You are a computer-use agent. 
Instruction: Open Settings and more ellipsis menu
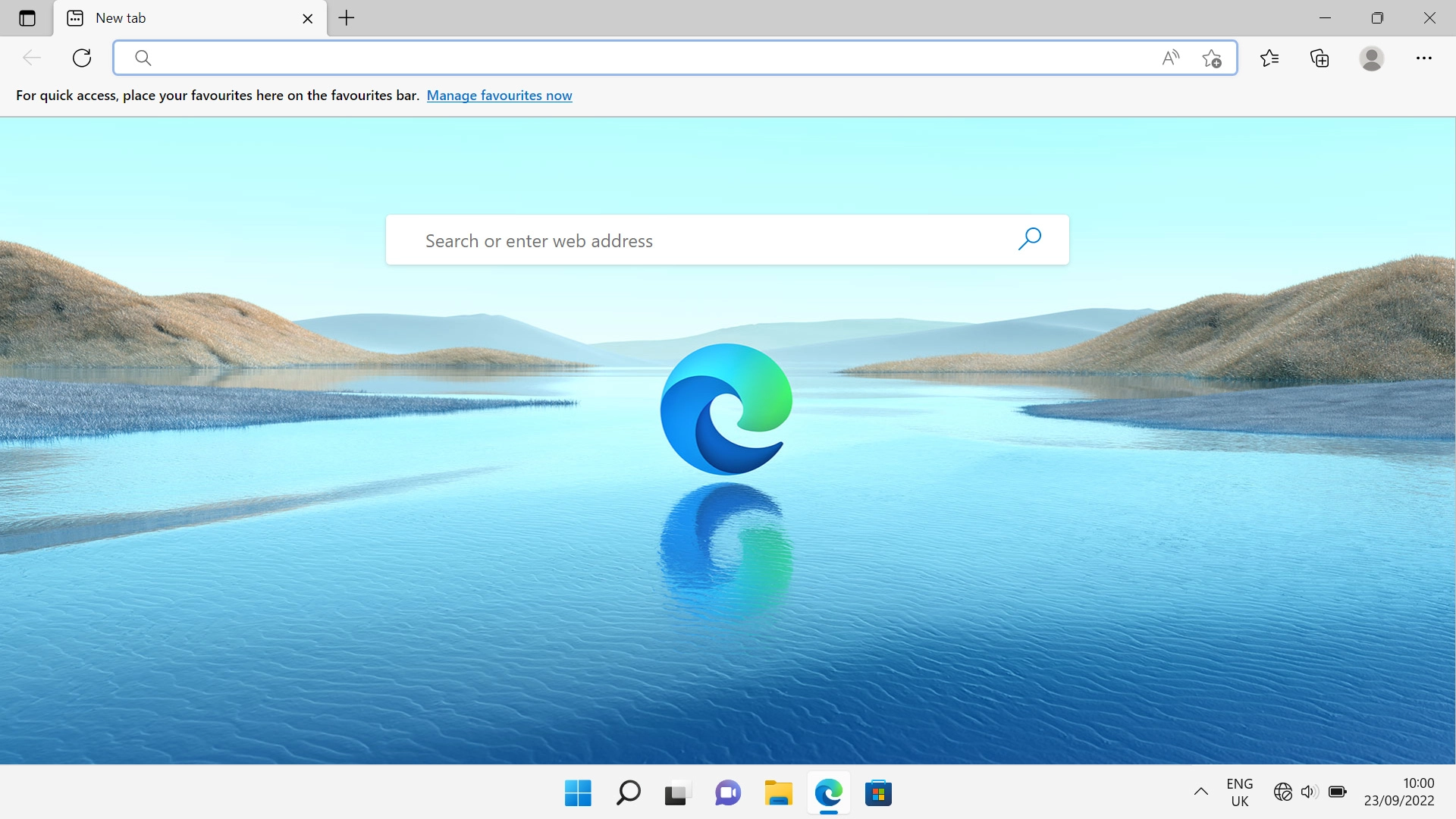pyautogui.click(x=1423, y=58)
